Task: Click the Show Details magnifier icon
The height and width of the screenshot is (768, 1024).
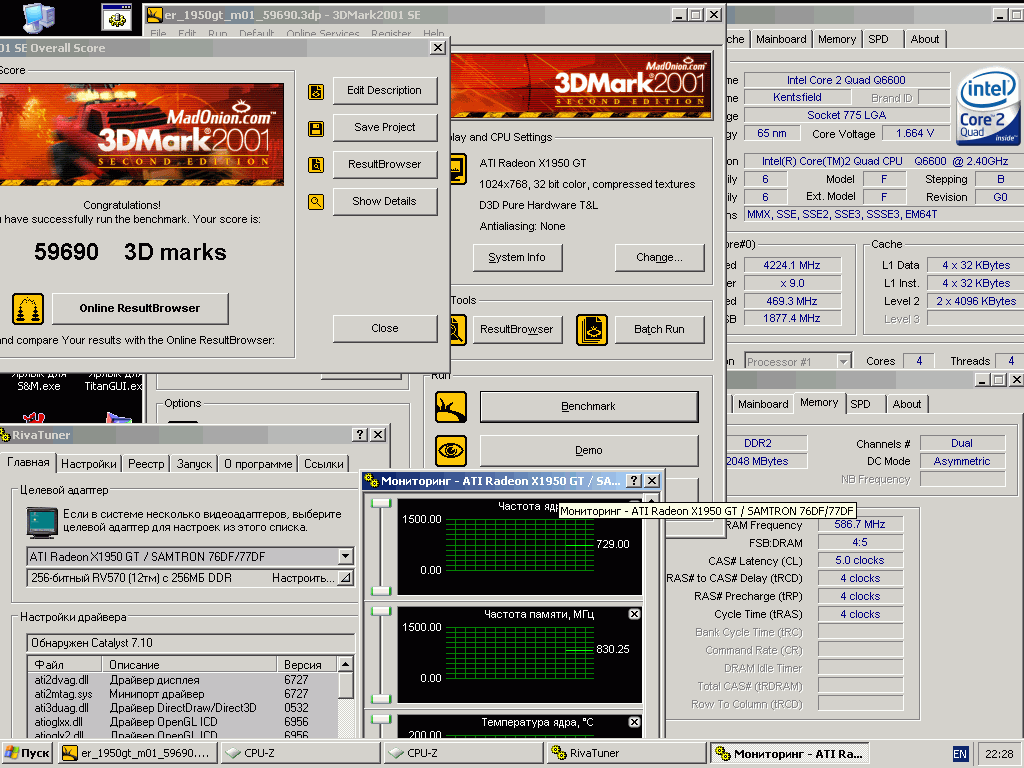Action: [316, 202]
